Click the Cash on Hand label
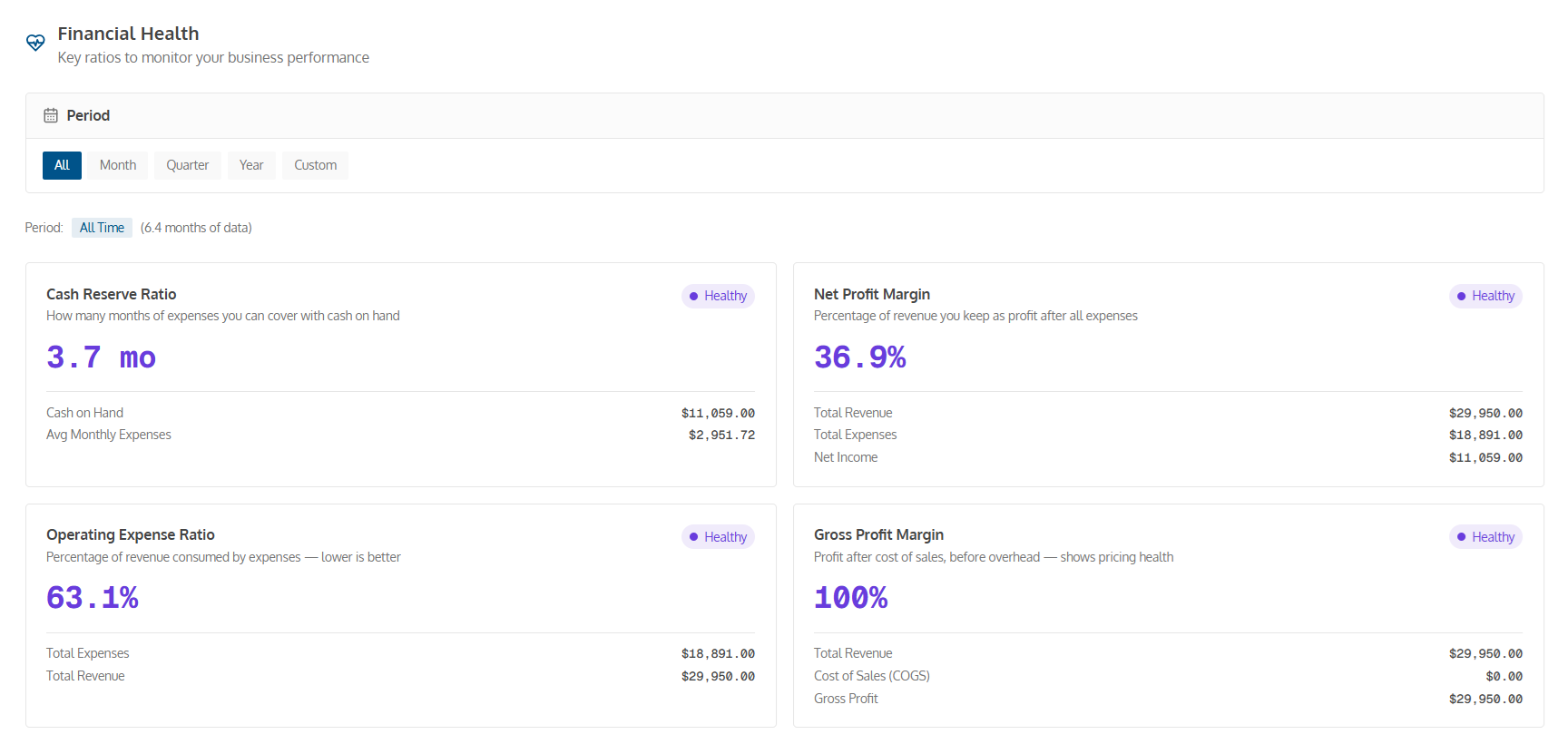The width and height of the screenshot is (1568, 744). [x=84, y=413]
